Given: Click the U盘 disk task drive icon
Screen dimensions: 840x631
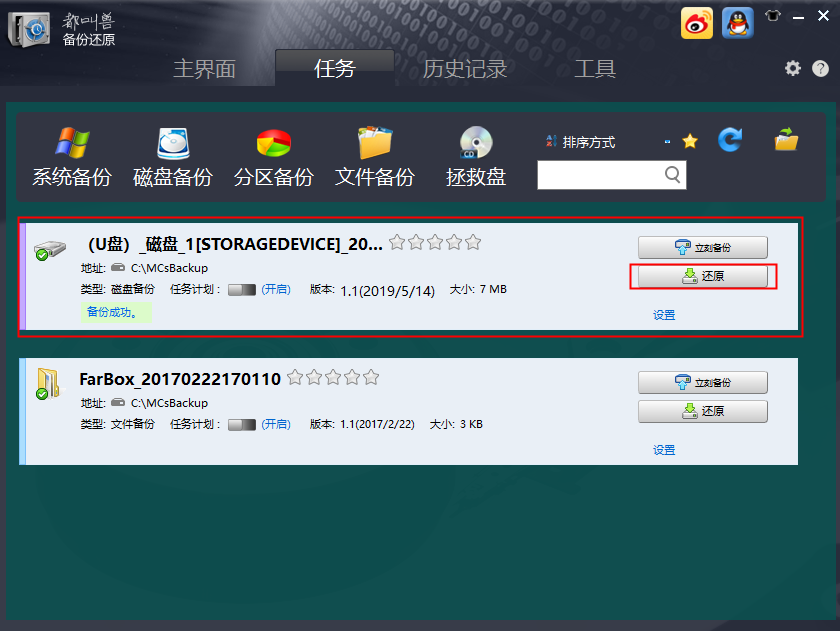Looking at the screenshot, I should pos(49,250).
